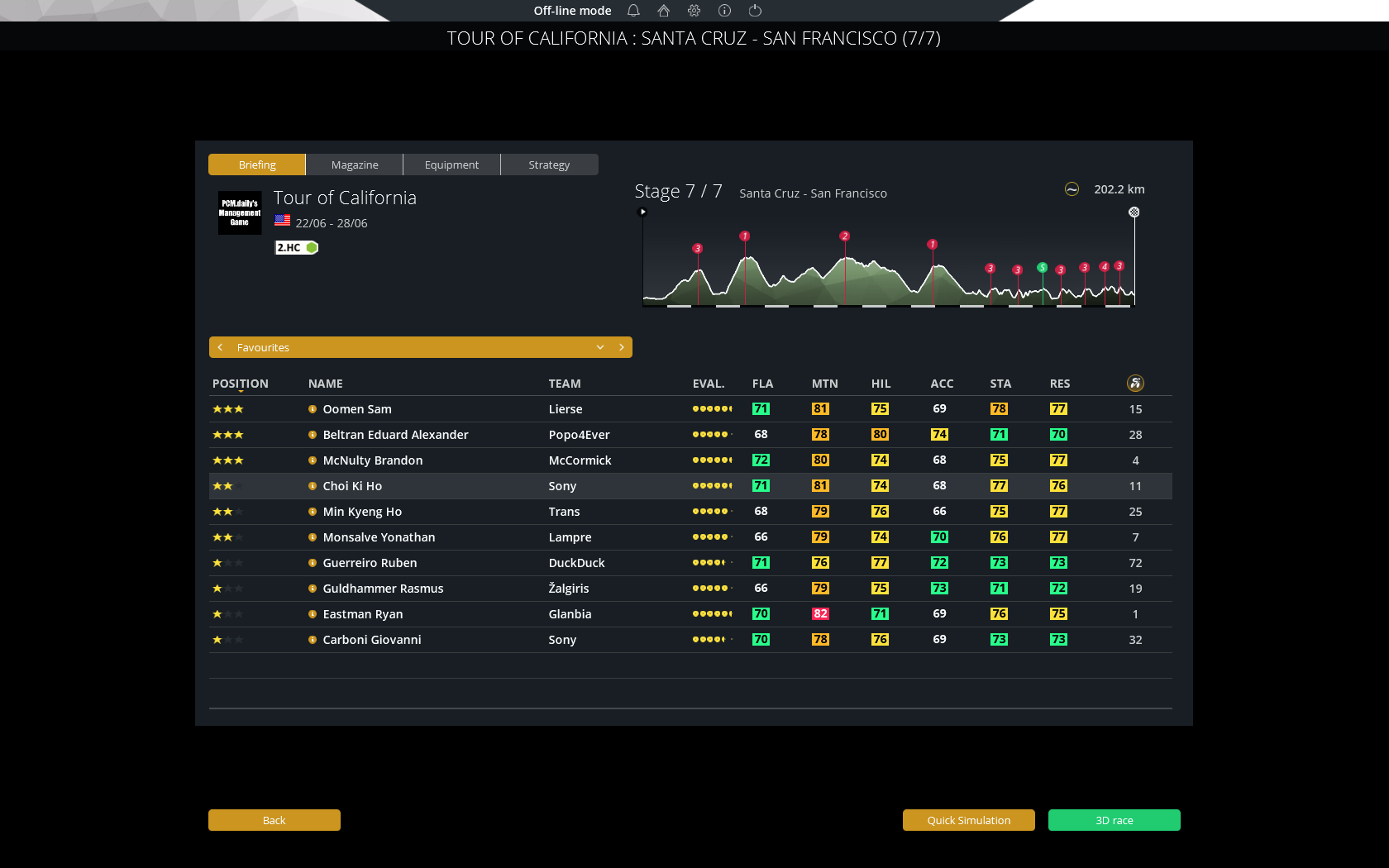Click team name Lierse
Image resolution: width=1389 pixels, height=868 pixels.
coord(566,409)
